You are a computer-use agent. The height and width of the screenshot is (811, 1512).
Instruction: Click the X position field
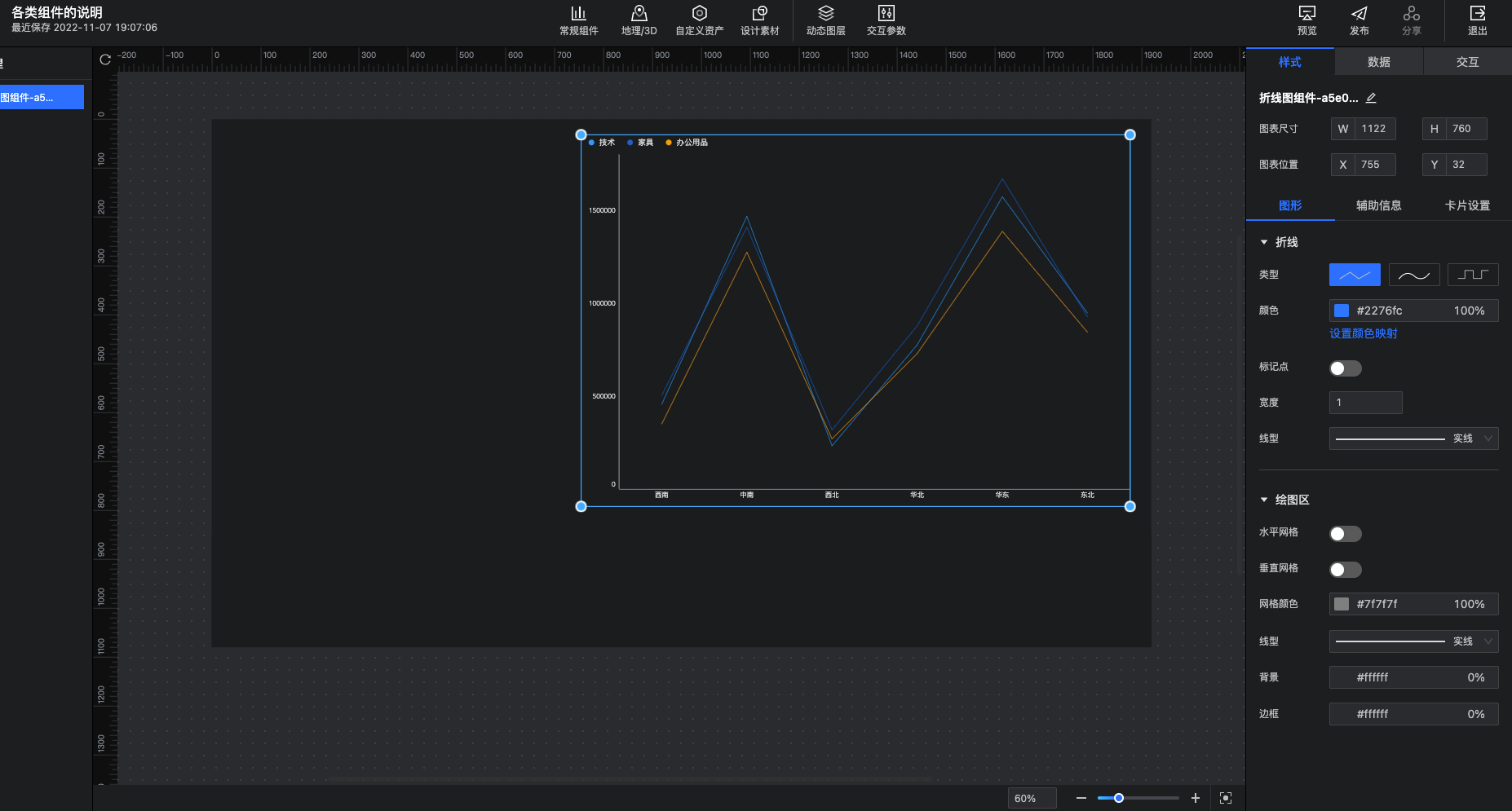click(1364, 165)
